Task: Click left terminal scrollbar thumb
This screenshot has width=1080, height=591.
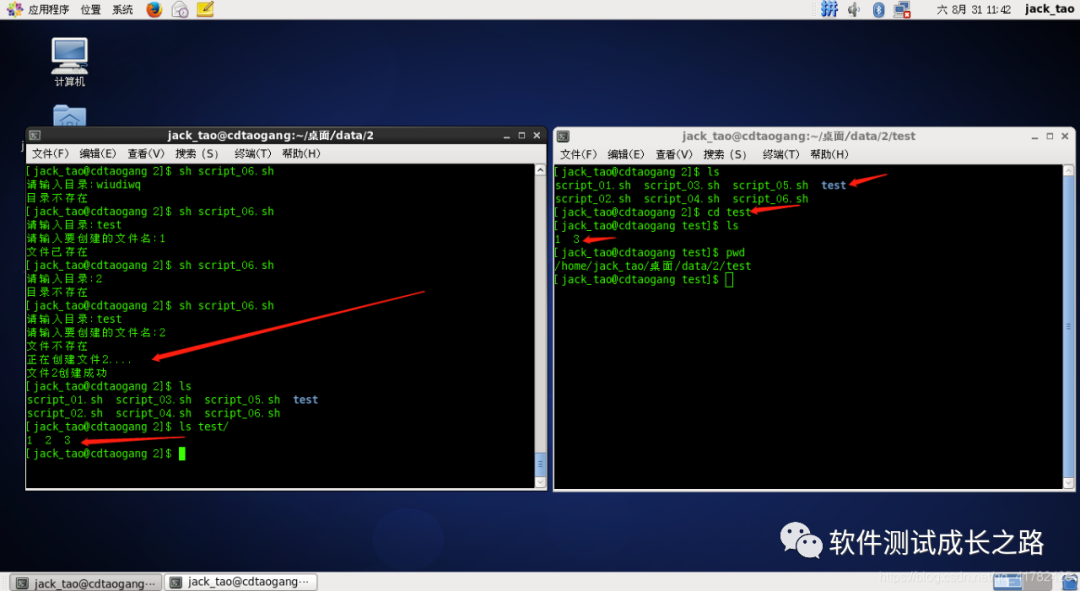Action: 541,464
